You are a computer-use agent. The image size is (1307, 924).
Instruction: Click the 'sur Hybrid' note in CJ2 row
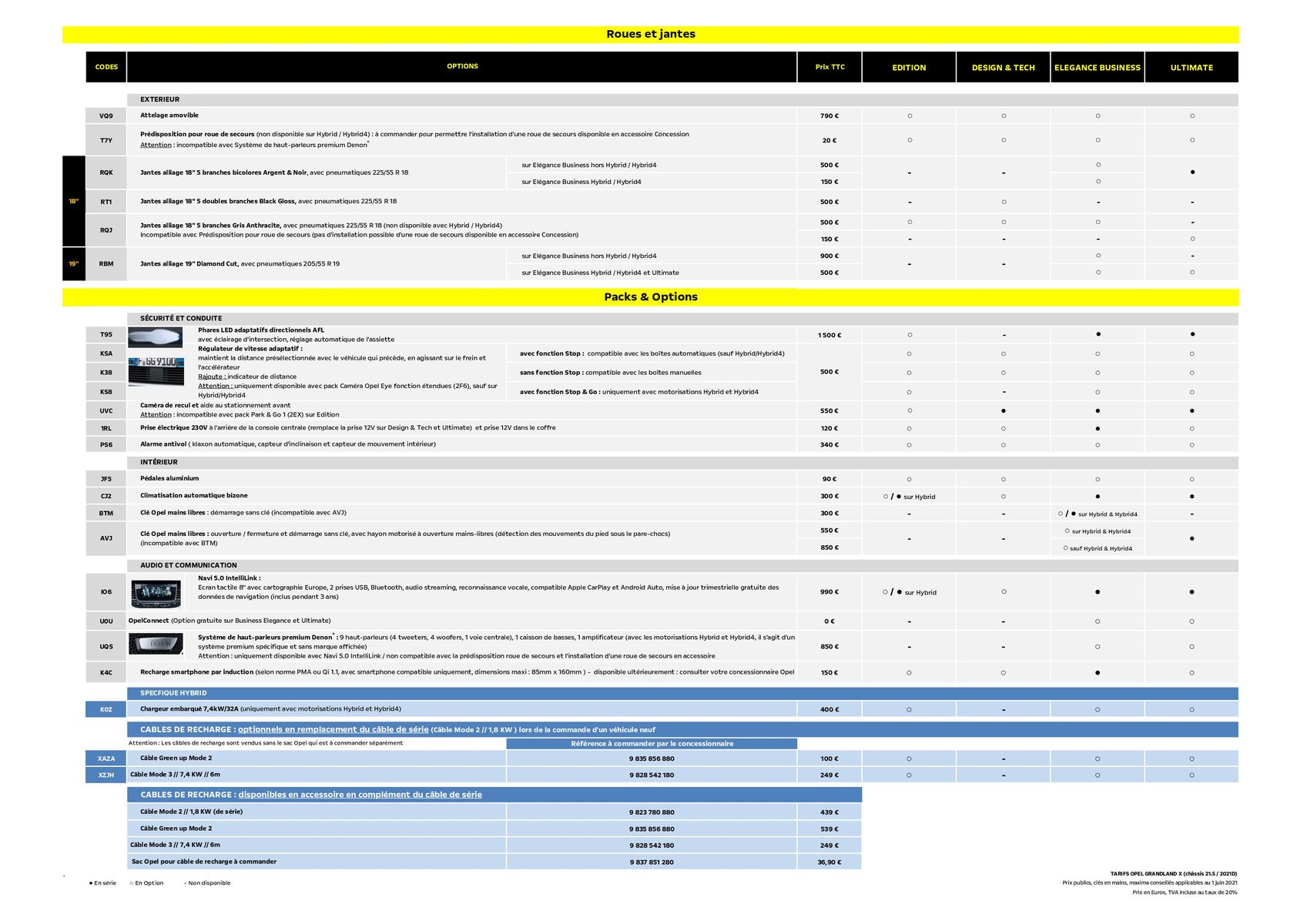click(920, 497)
